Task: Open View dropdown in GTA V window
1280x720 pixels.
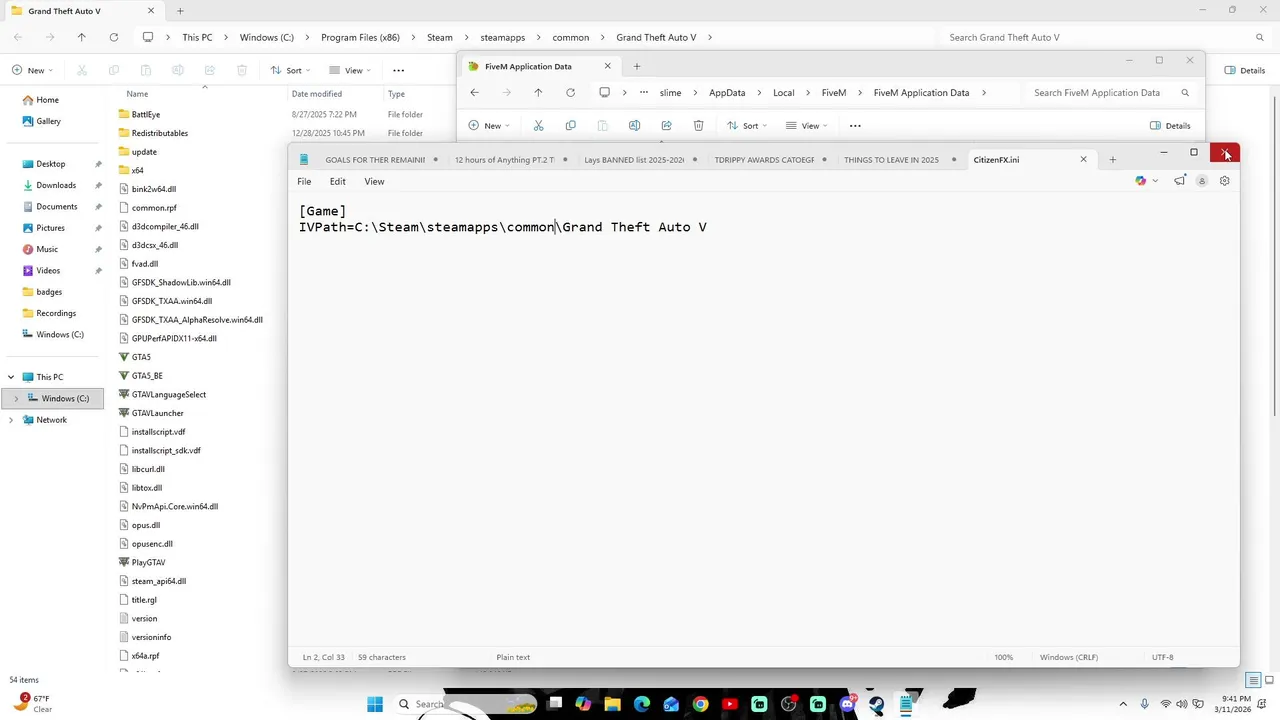Action: point(349,70)
